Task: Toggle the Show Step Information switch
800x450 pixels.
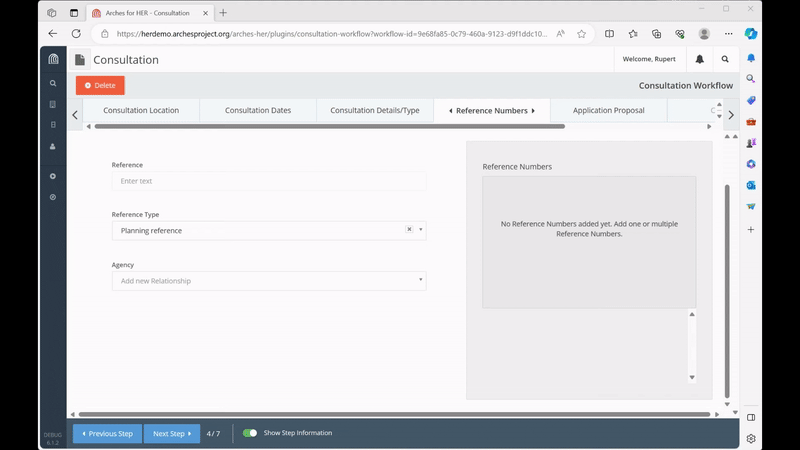Action: [x=250, y=433]
